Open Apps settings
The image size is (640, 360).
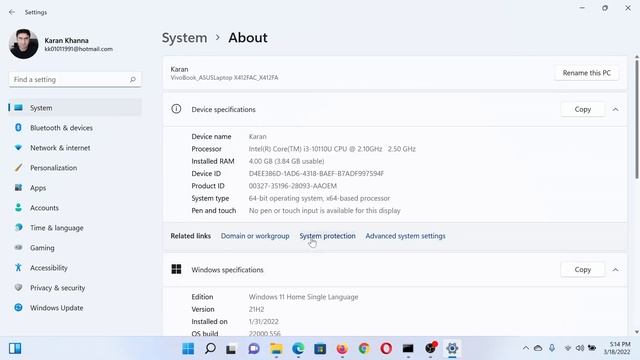(75, 188)
